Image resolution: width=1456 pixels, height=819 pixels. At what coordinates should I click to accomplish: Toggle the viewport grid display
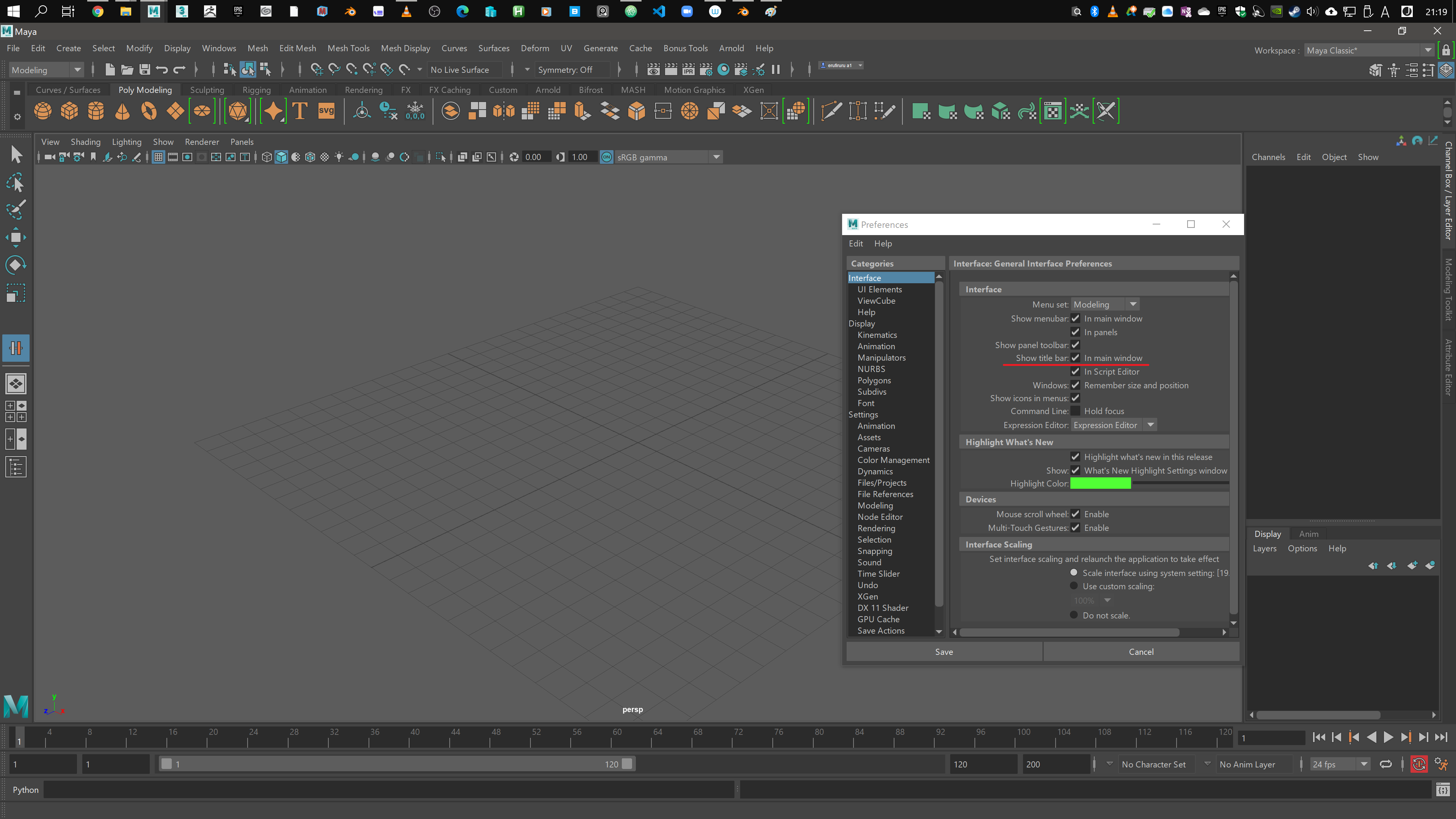(158, 157)
